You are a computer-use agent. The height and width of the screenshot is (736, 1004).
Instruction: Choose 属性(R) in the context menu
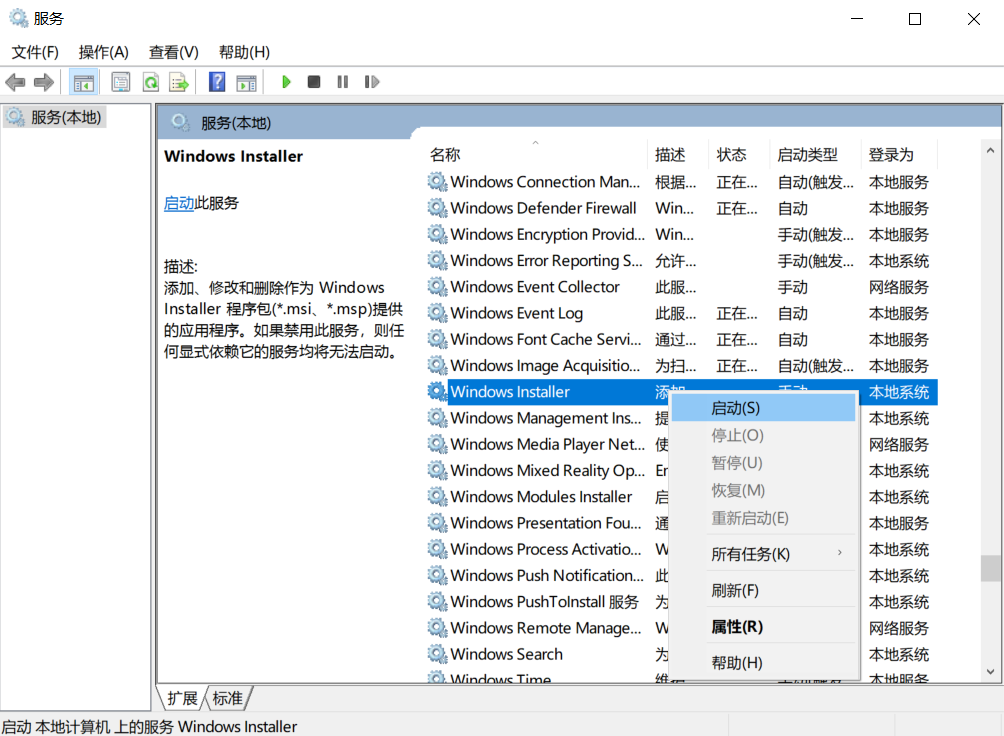(763, 627)
